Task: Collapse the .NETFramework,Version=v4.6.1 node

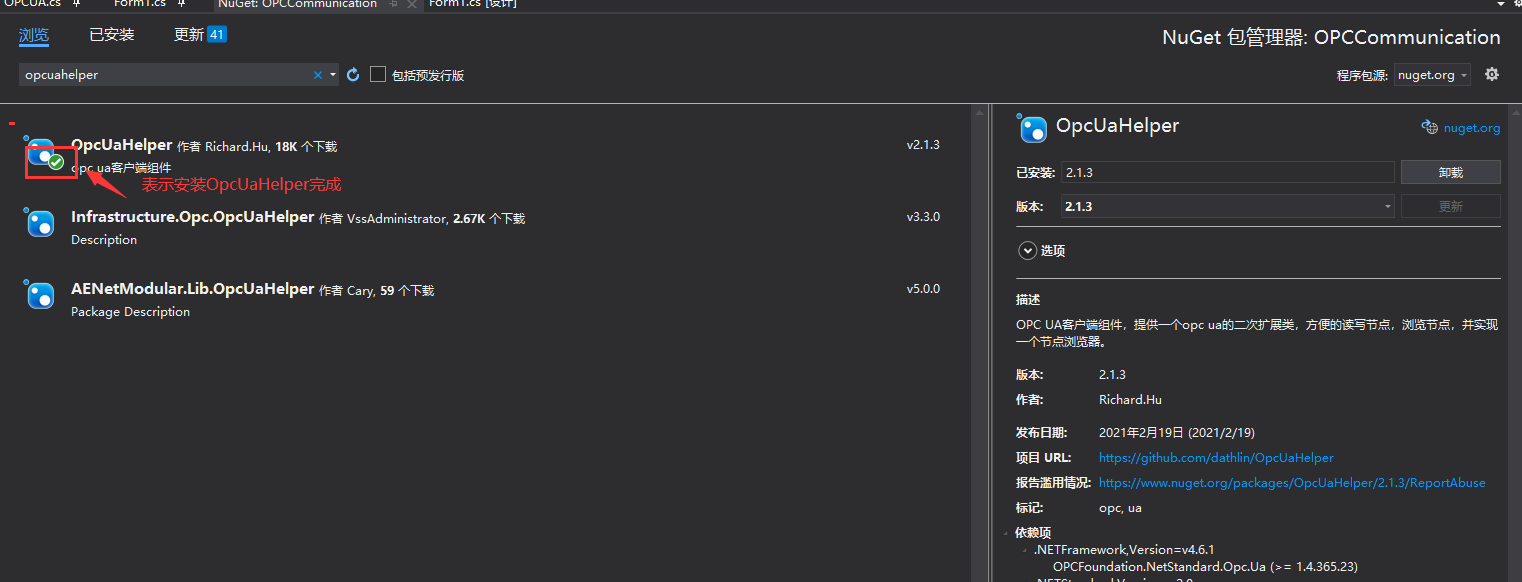Action: [x=1025, y=551]
